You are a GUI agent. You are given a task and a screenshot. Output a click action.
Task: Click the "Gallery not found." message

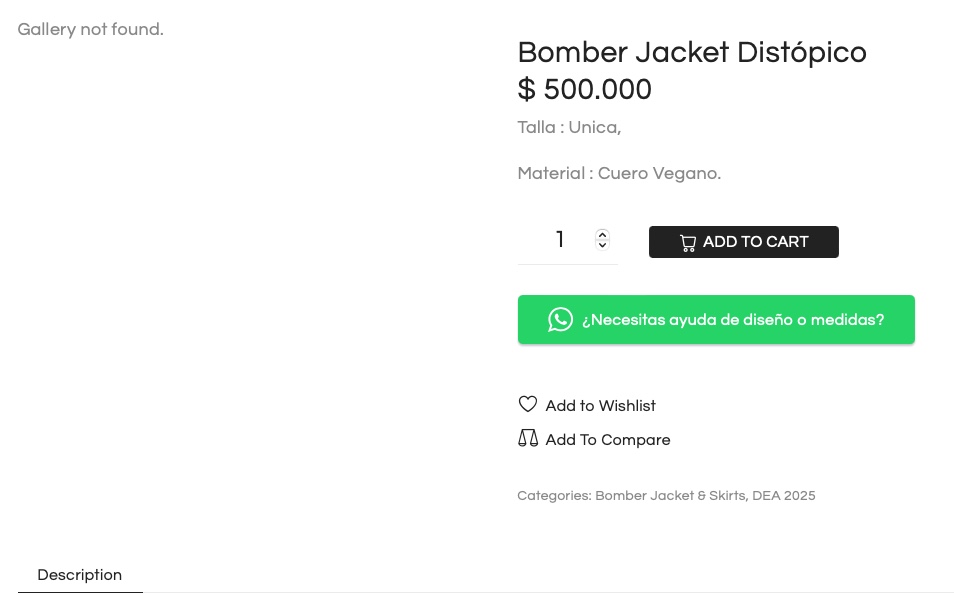click(x=90, y=30)
